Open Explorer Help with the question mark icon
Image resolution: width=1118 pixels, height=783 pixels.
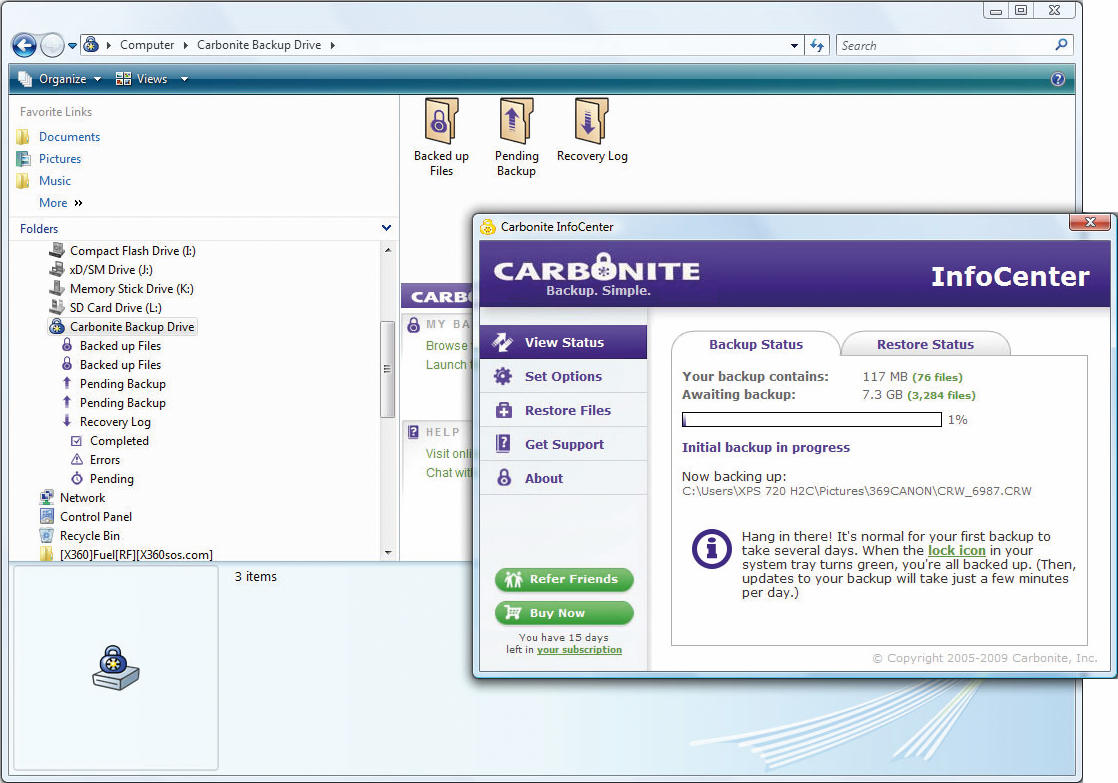tap(1057, 79)
